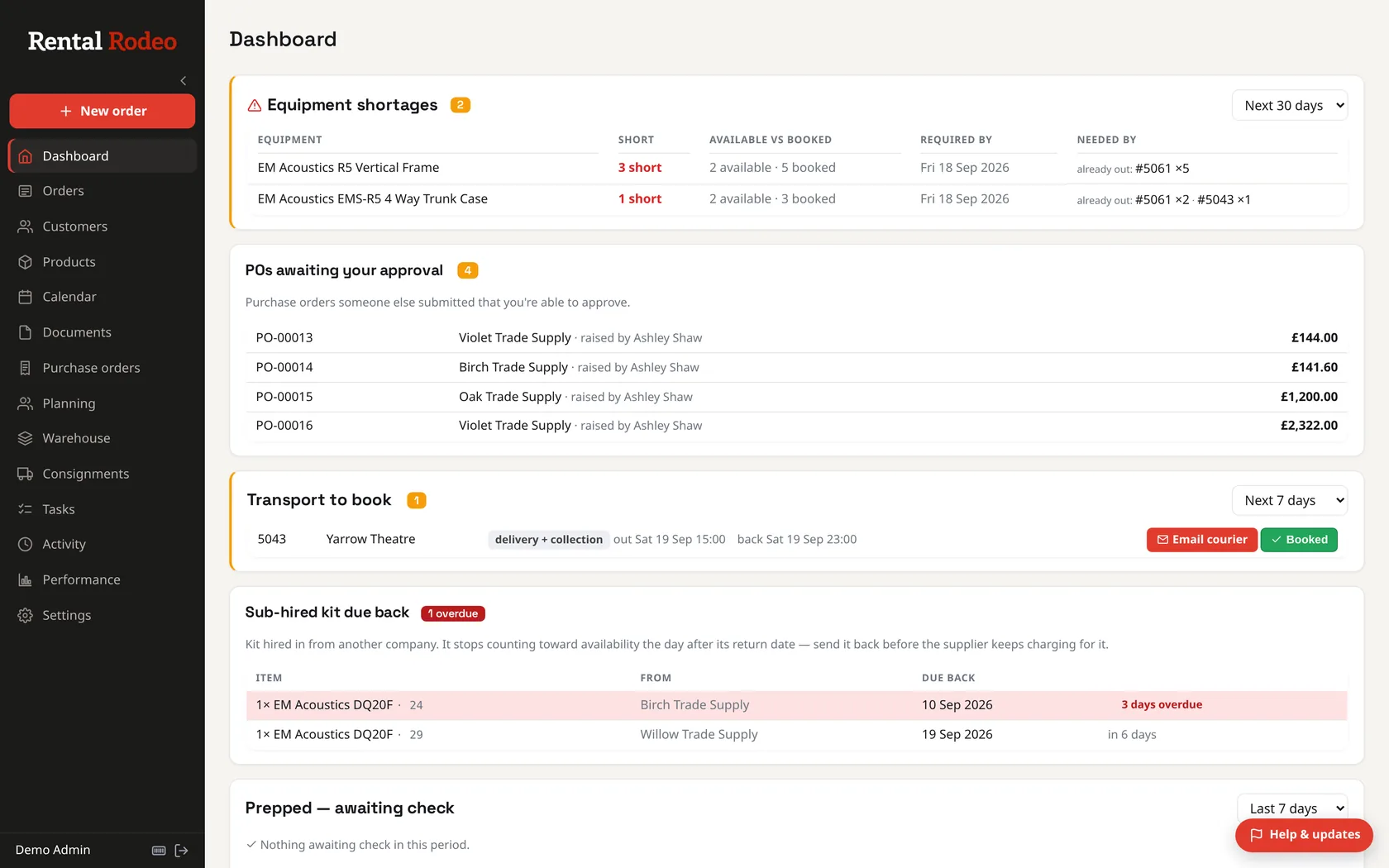Screen dimensions: 1389x868
Task: Click order 5043 in Transport to book
Action: [x=271, y=539]
